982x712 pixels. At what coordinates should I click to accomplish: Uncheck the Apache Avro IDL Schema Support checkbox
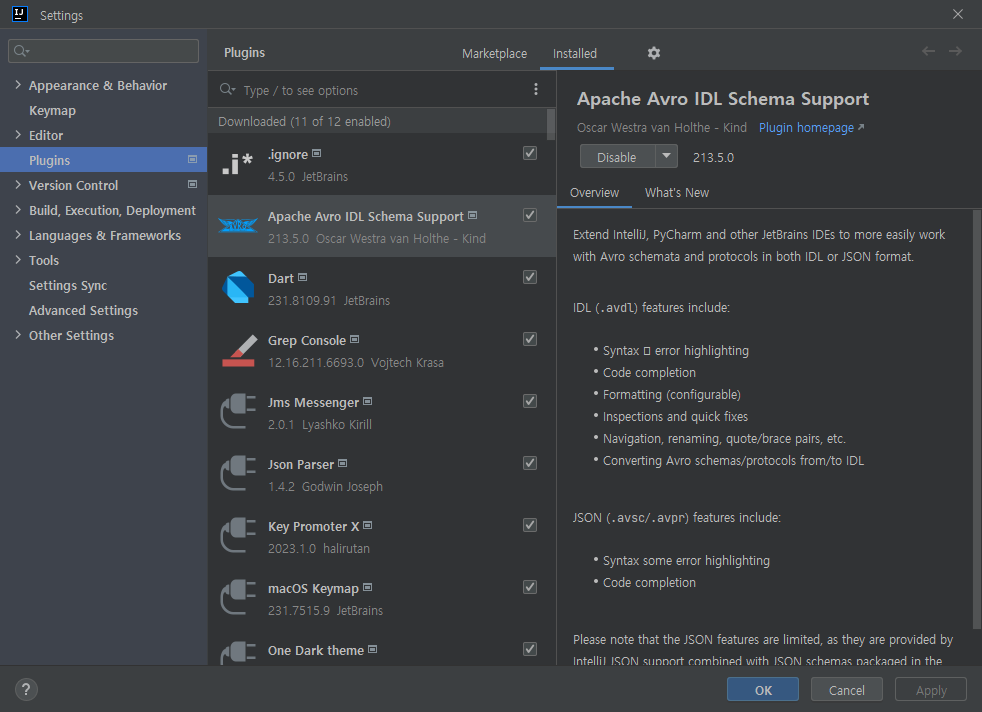pos(530,215)
